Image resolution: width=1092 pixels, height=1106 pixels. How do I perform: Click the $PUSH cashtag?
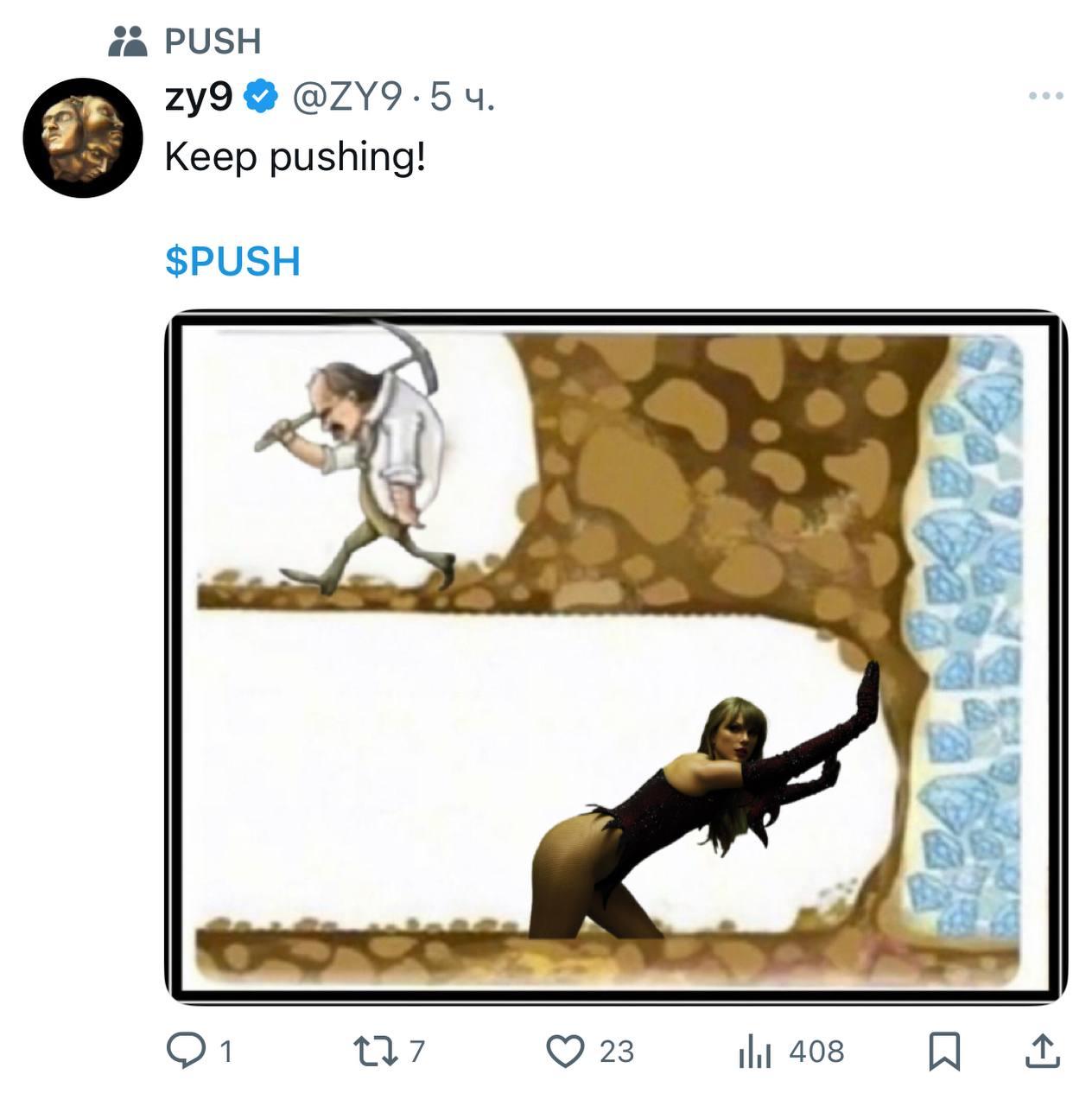[233, 261]
